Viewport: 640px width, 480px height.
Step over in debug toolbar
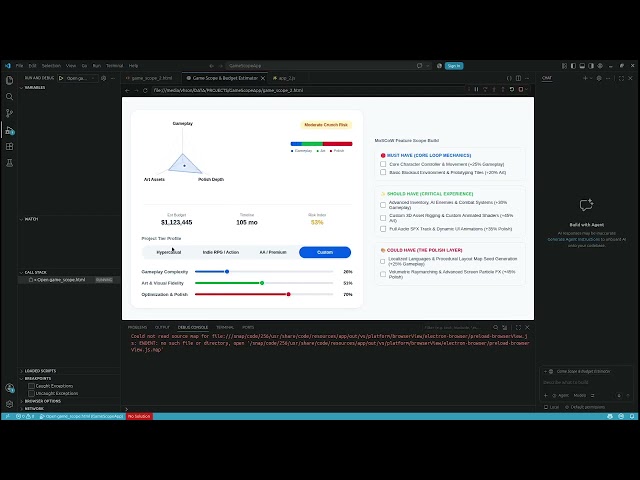tap(485, 89)
